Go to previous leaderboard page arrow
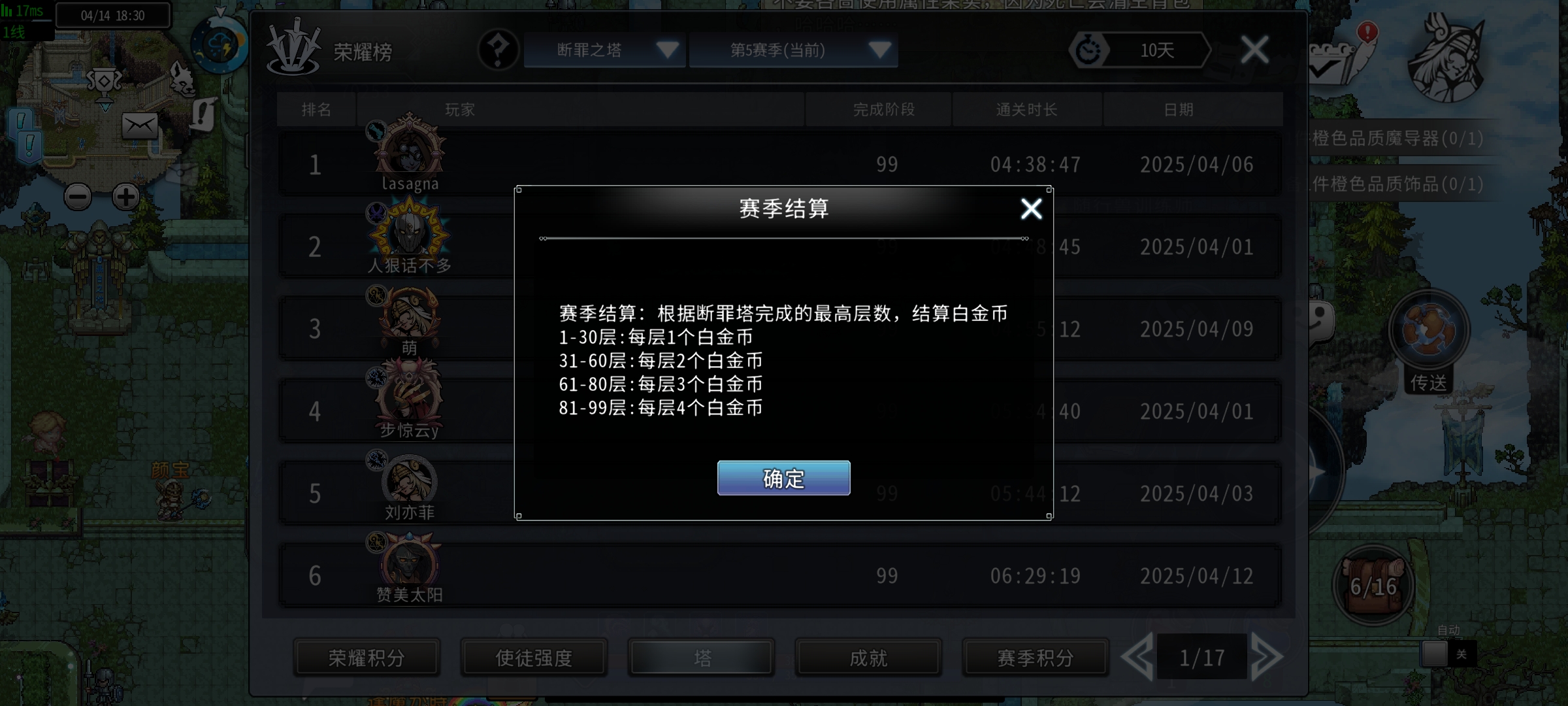This screenshot has width=1568, height=706. point(1137,658)
